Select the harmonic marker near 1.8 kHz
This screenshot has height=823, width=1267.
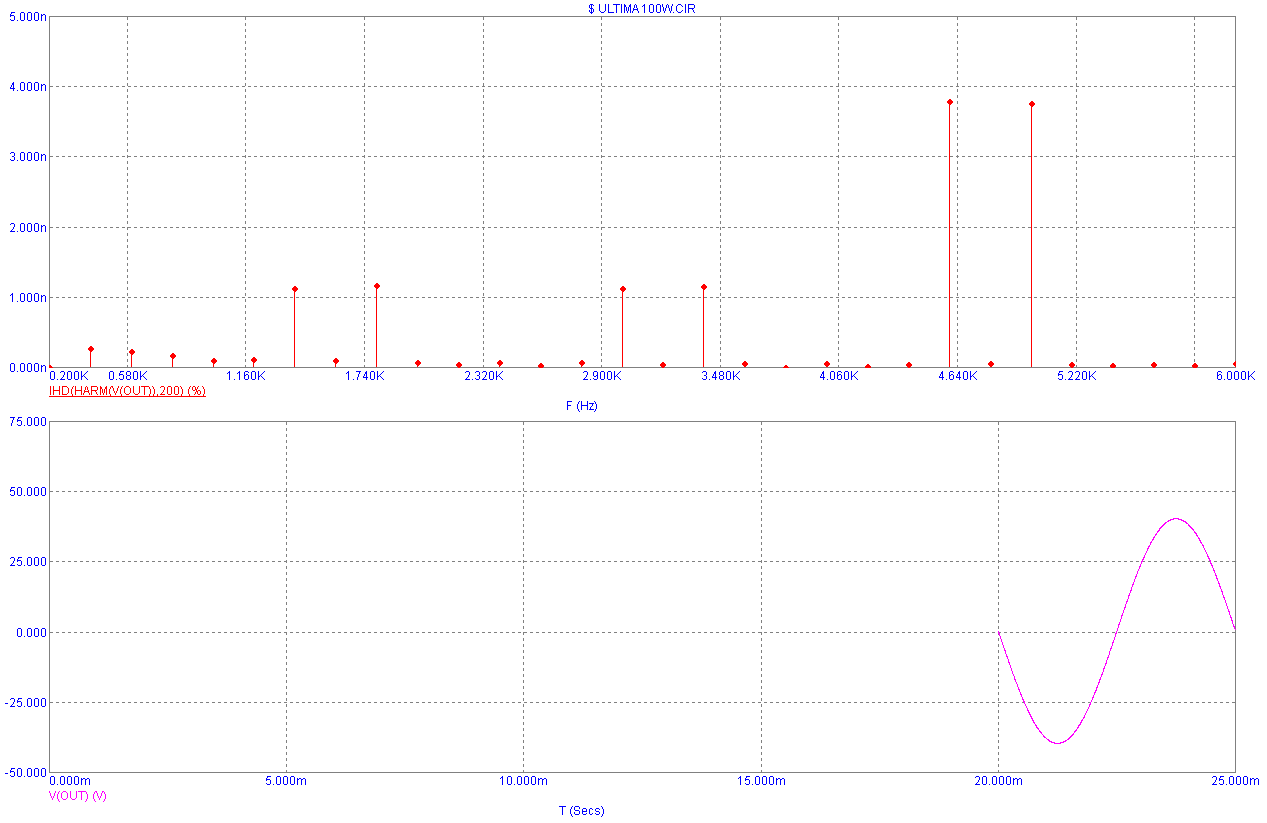pos(377,286)
